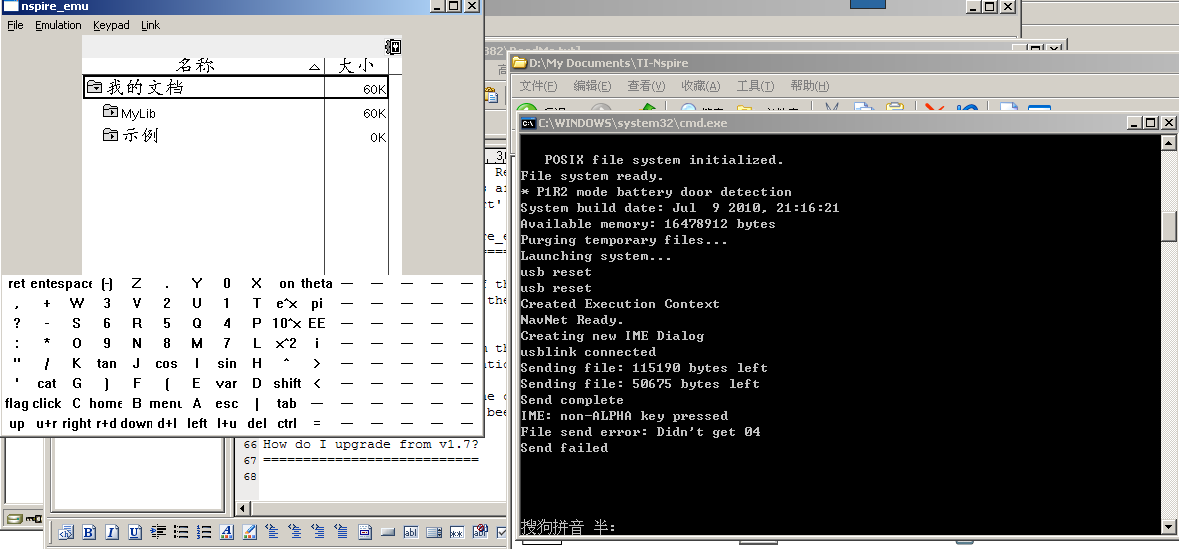Click the 'tab' key on the keypad

pos(286,404)
